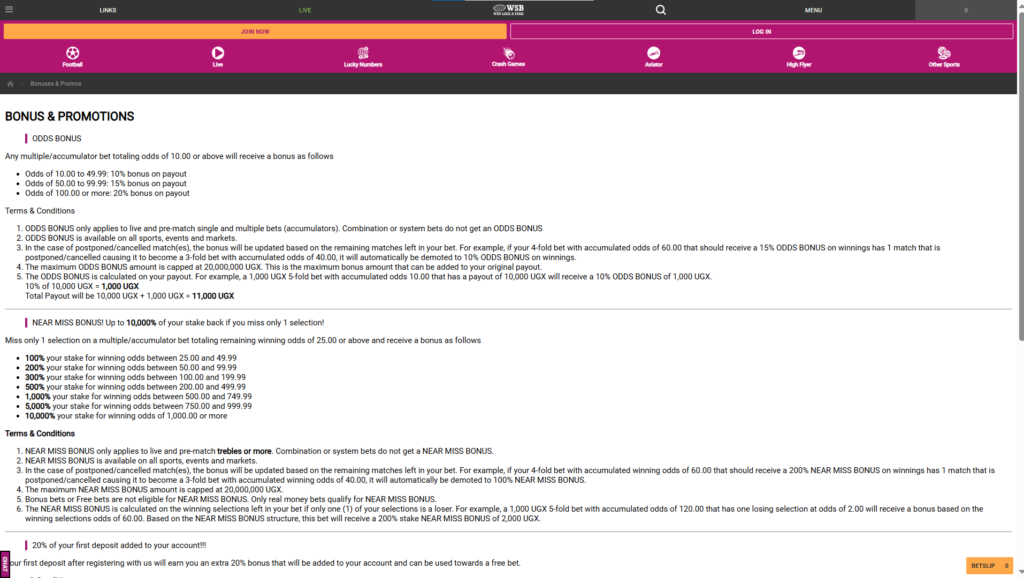Open the Football sports icon
1024x578 pixels.
[72, 54]
